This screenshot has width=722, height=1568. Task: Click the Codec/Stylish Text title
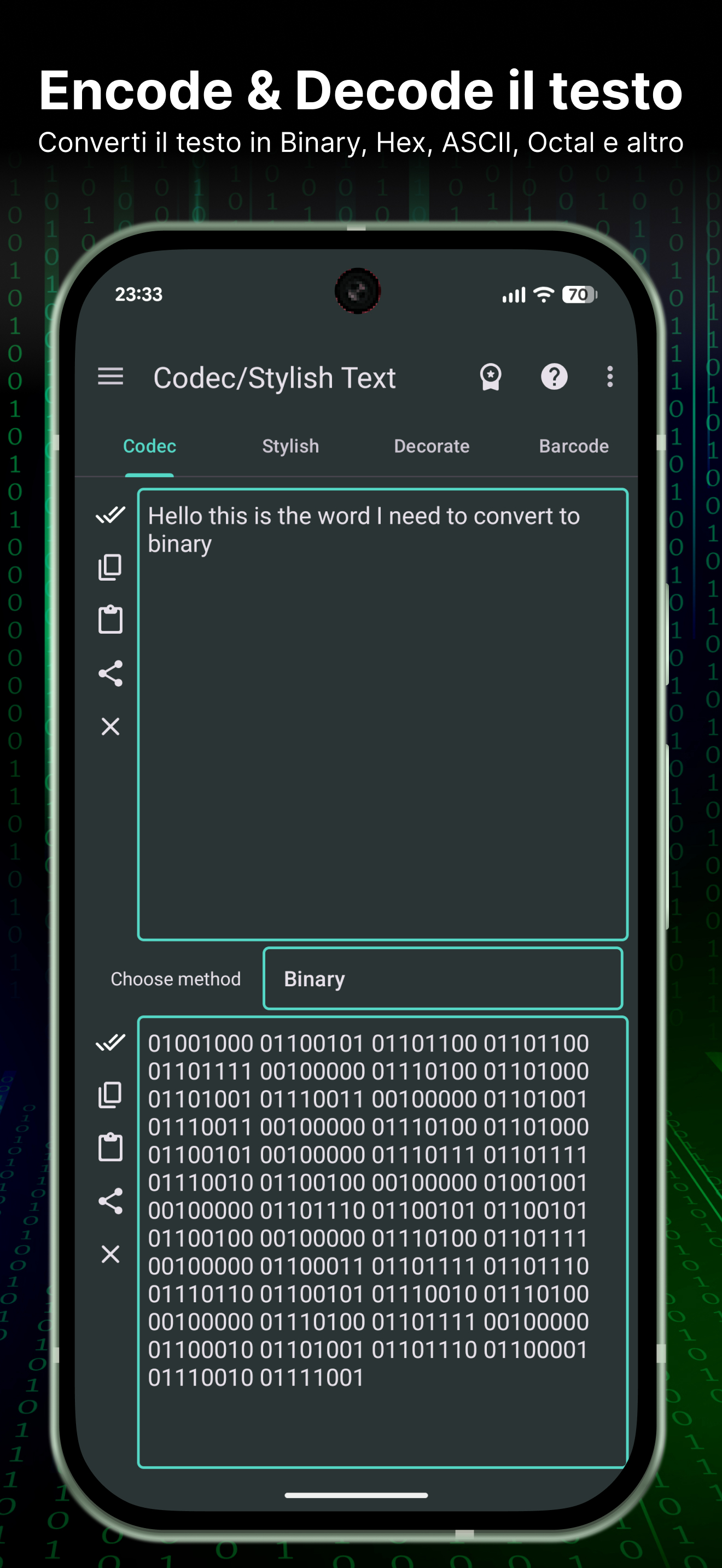275,377
